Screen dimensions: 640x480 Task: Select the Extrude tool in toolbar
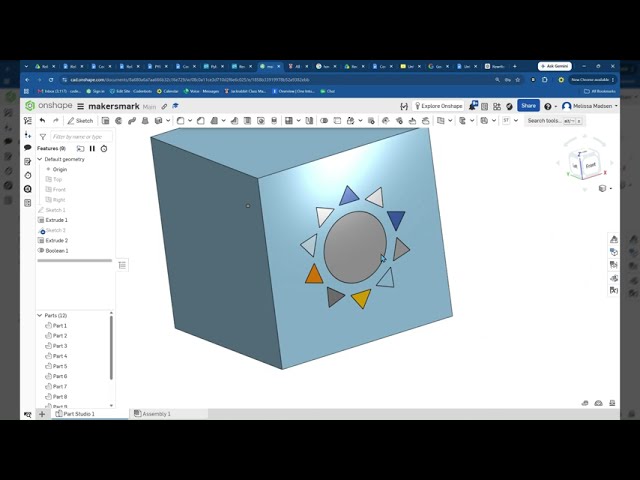point(105,120)
